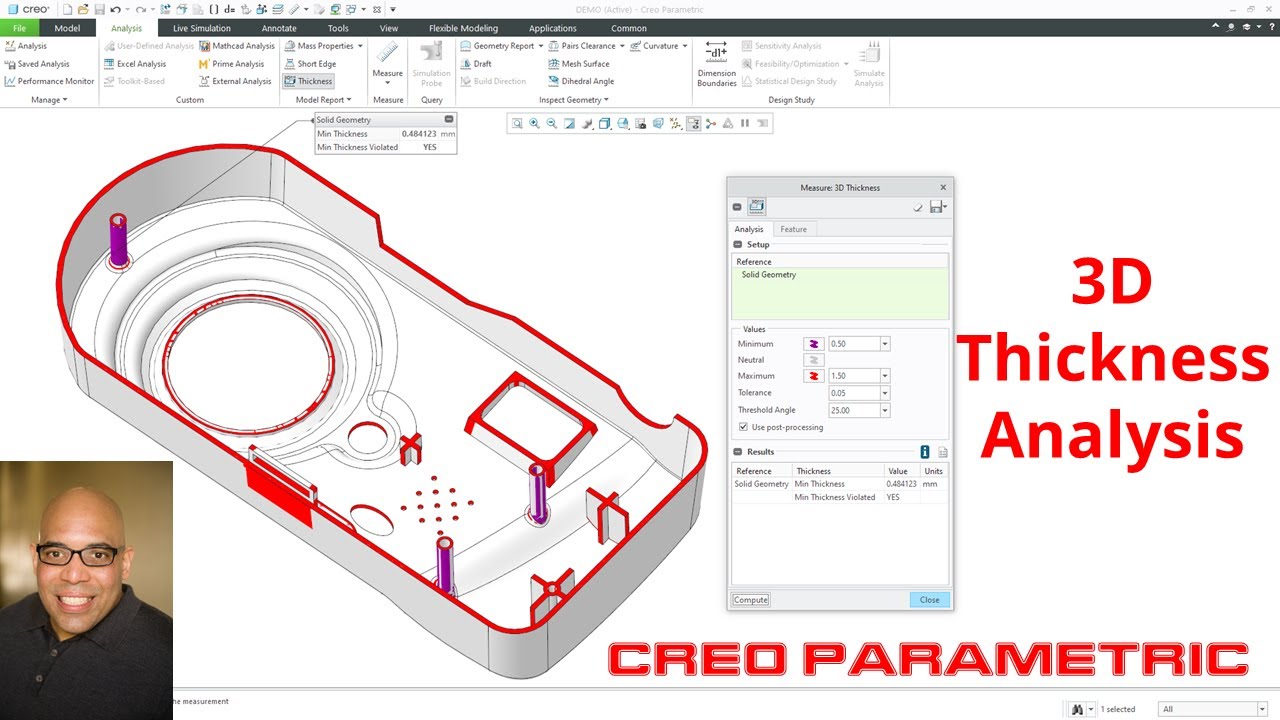The height and width of the screenshot is (720, 1280).
Task: Open the Threshold Angle dropdown
Action: point(885,410)
